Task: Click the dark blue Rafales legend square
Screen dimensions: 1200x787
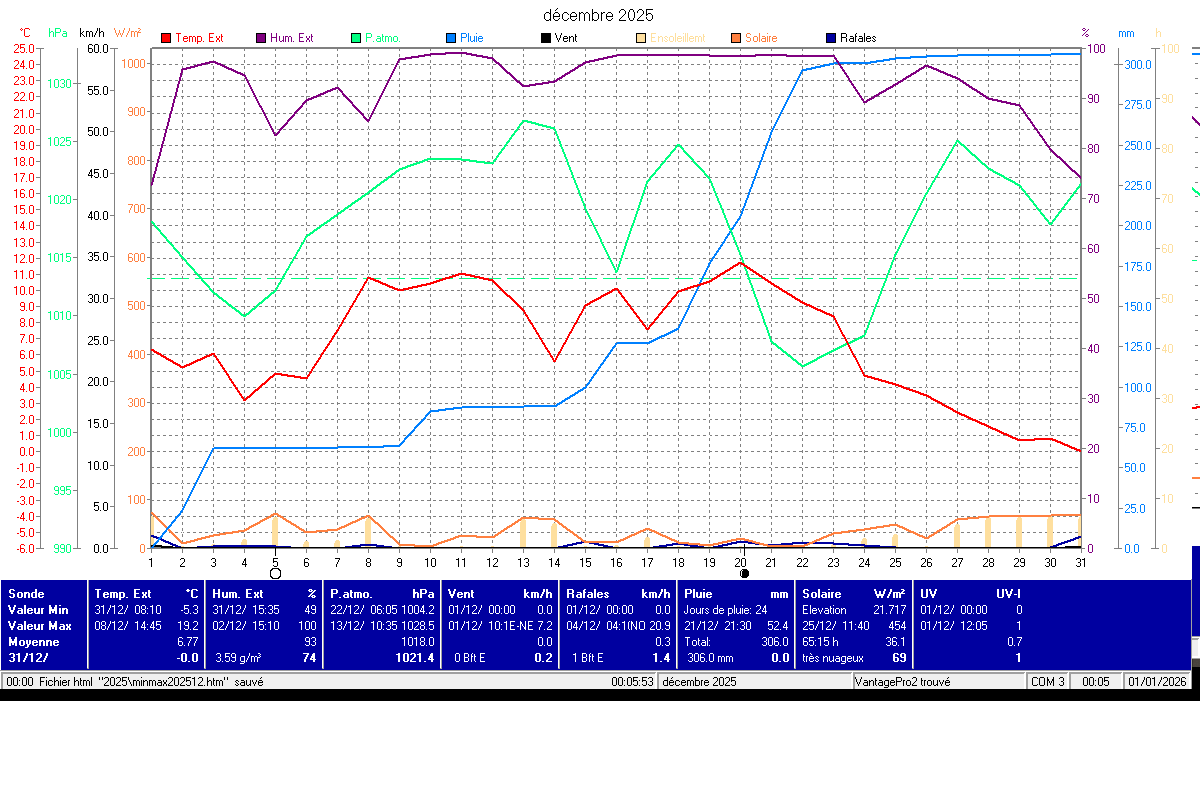Action: pyautogui.click(x=830, y=38)
